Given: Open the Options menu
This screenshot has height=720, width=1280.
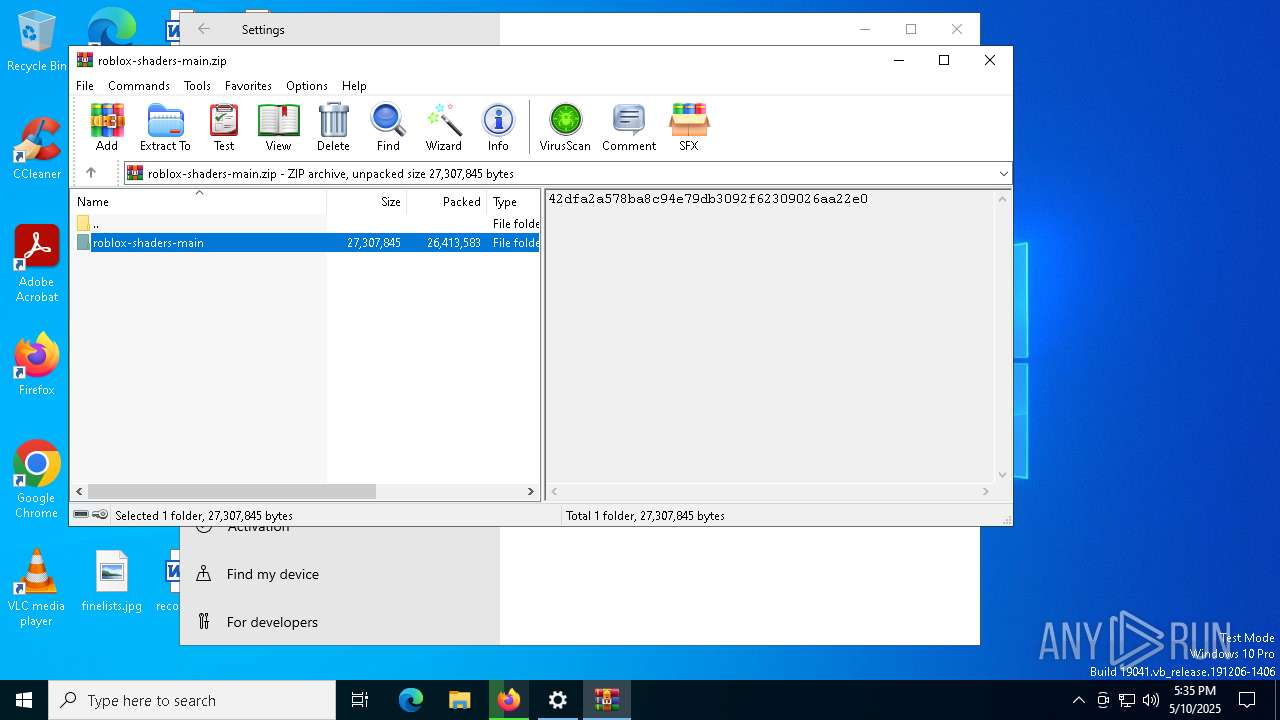Looking at the screenshot, I should (x=307, y=86).
